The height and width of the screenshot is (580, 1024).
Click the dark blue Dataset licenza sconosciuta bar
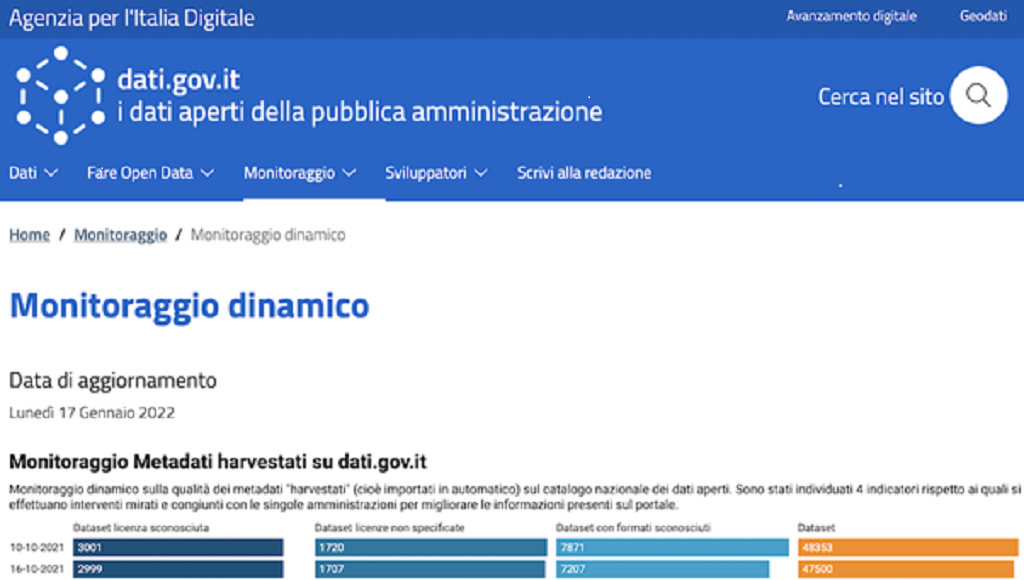pyautogui.click(x=180, y=546)
